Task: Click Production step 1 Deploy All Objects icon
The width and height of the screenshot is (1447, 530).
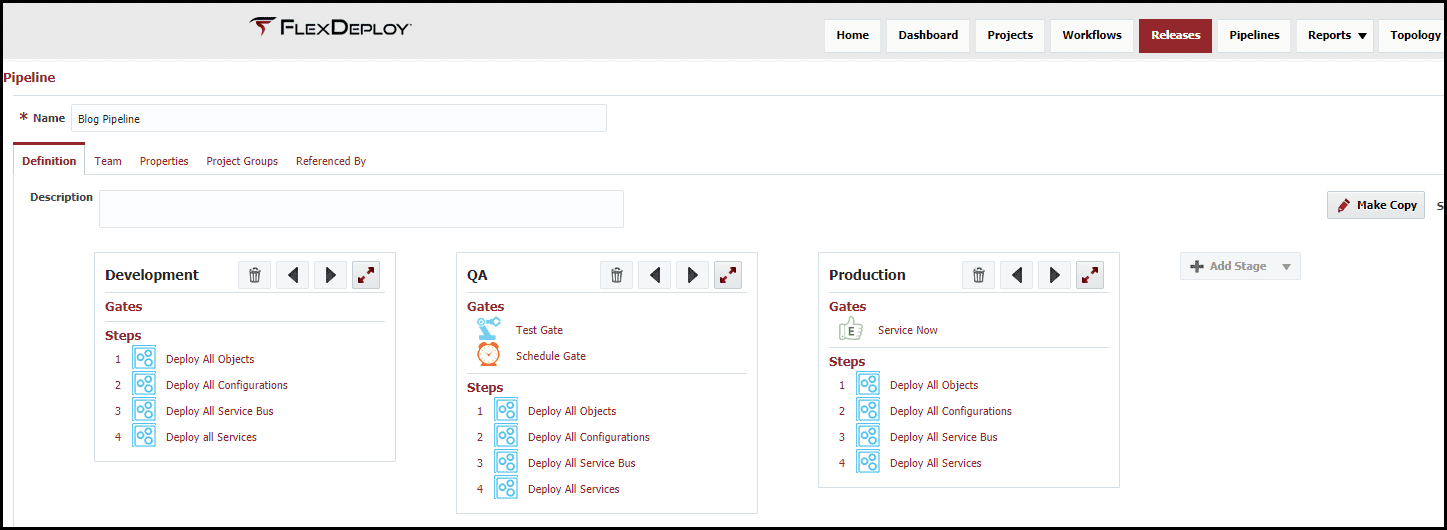Action: coord(868,385)
